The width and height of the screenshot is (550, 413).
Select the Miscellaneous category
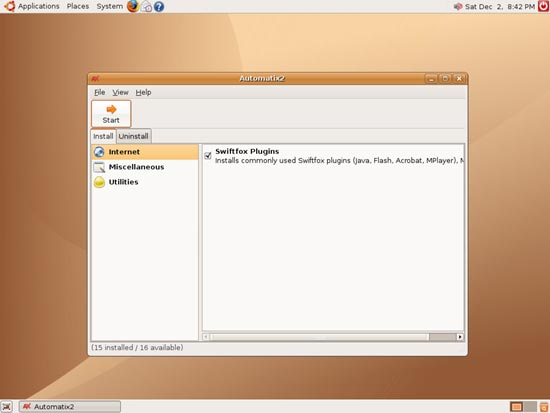[145, 167]
